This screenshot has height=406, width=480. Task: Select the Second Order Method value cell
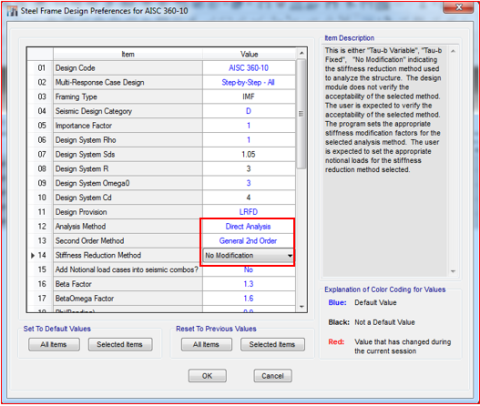248,241
